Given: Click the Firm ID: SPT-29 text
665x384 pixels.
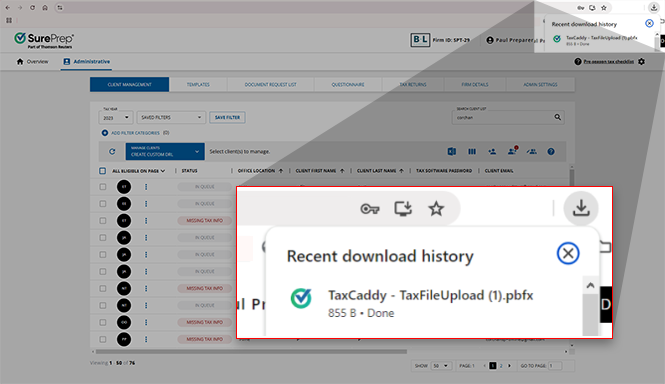Looking at the screenshot, I should [x=451, y=40].
